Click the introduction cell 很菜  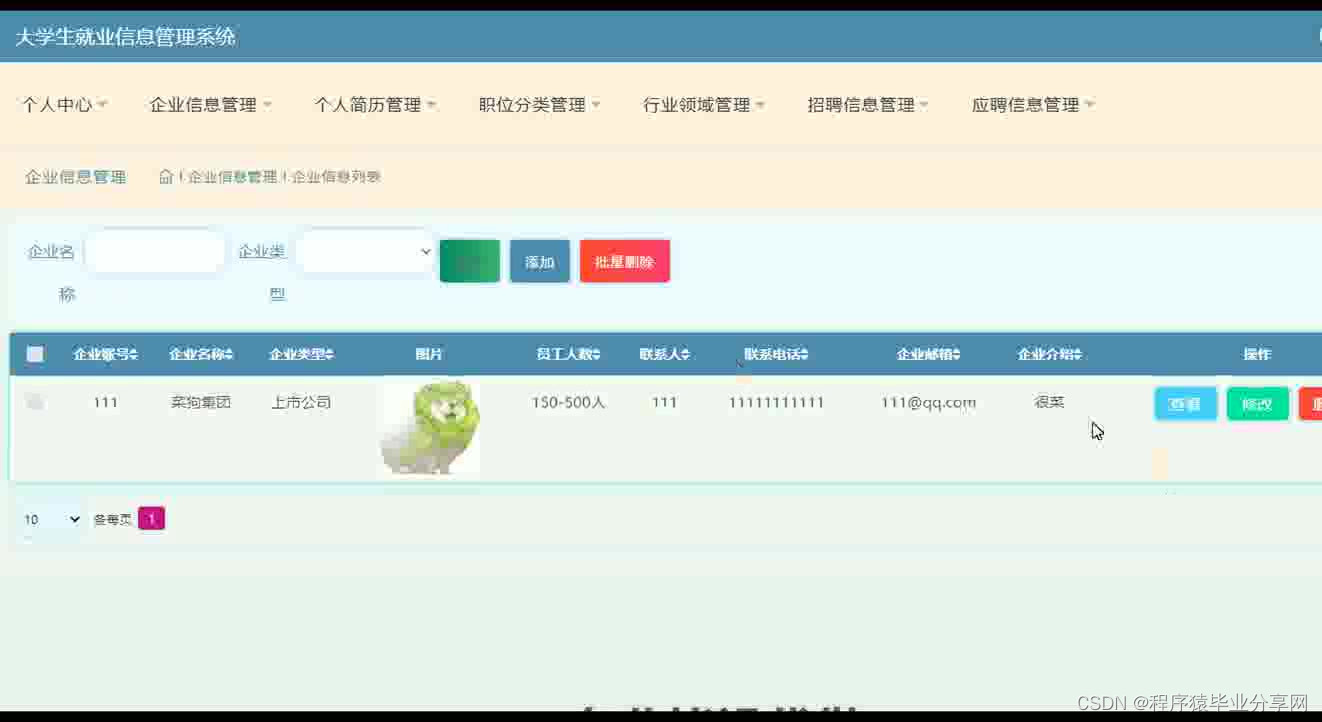pyautogui.click(x=1049, y=402)
